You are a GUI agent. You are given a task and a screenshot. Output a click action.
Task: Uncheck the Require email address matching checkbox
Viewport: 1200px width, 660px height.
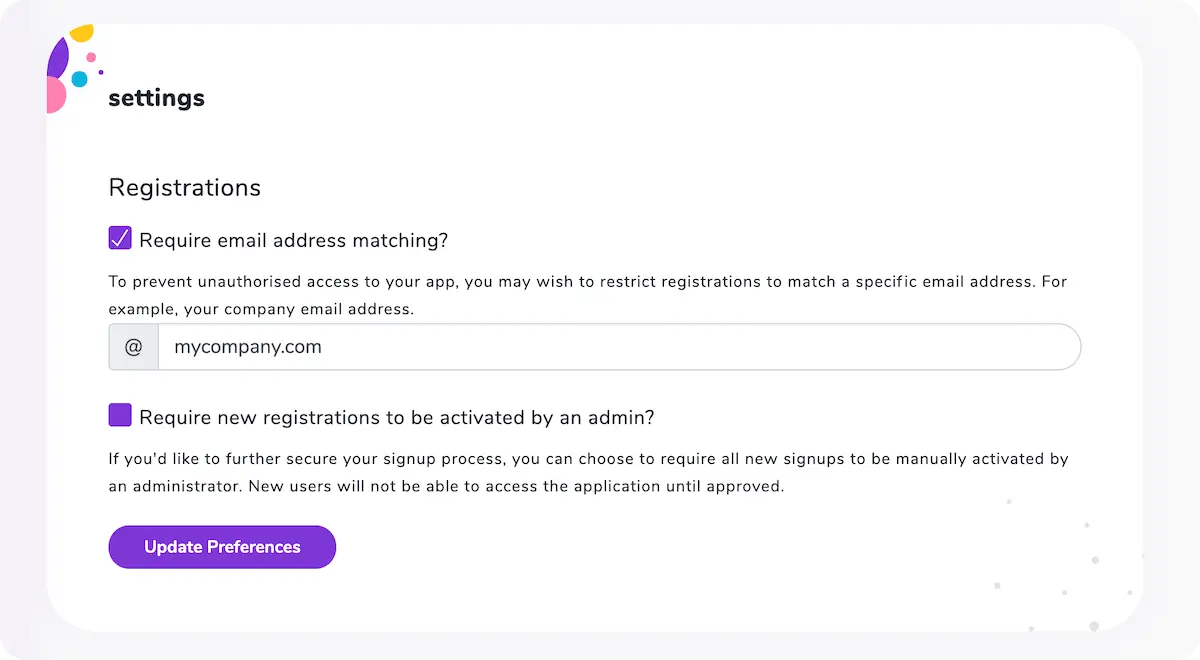tap(120, 239)
